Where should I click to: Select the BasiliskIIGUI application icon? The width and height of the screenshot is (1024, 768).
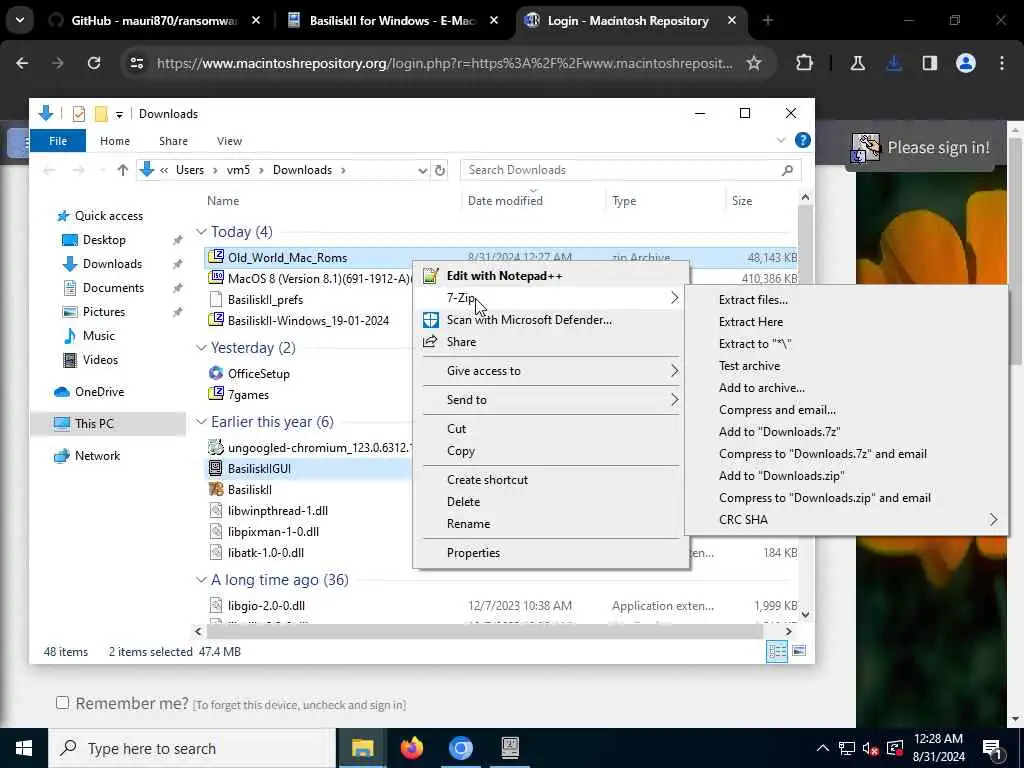click(x=216, y=468)
